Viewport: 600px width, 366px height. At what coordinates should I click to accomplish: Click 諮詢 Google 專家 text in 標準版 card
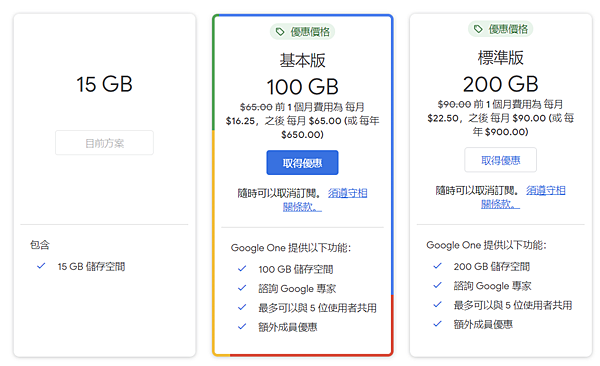coord(493,286)
